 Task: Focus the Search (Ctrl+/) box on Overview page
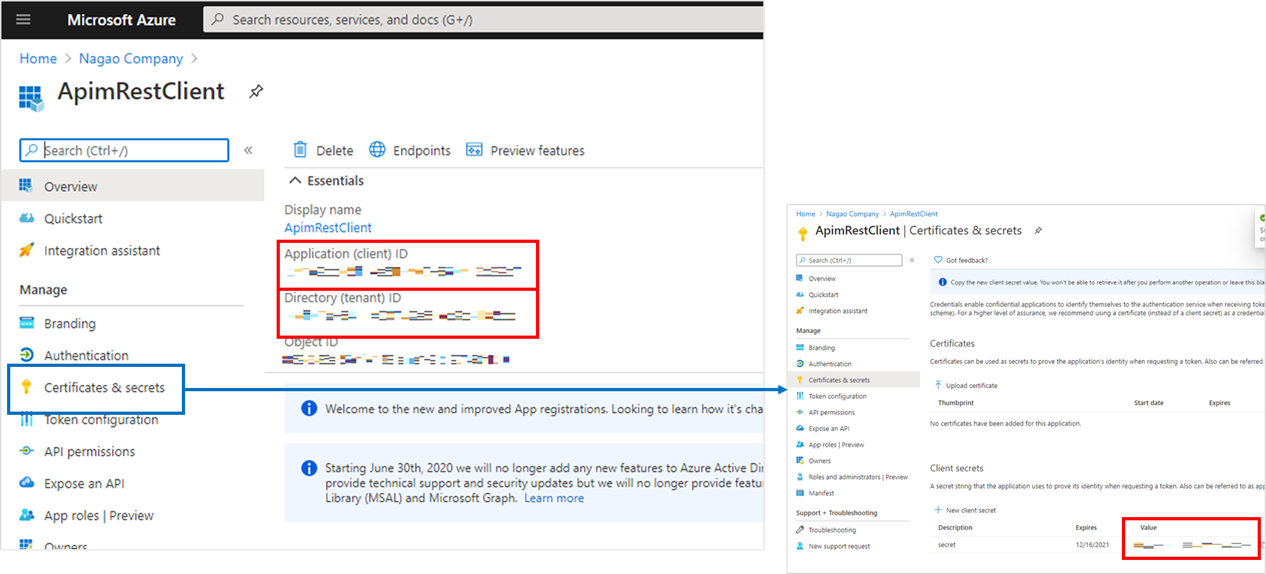click(124, 151)
